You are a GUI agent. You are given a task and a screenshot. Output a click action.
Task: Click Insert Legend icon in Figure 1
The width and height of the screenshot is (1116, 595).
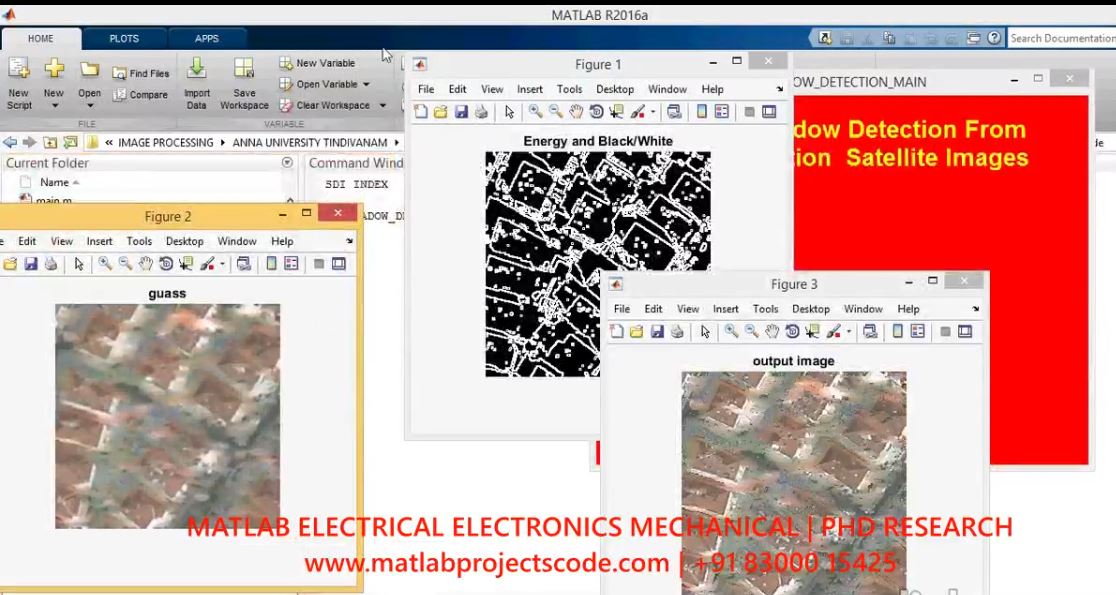coord(722,112)
